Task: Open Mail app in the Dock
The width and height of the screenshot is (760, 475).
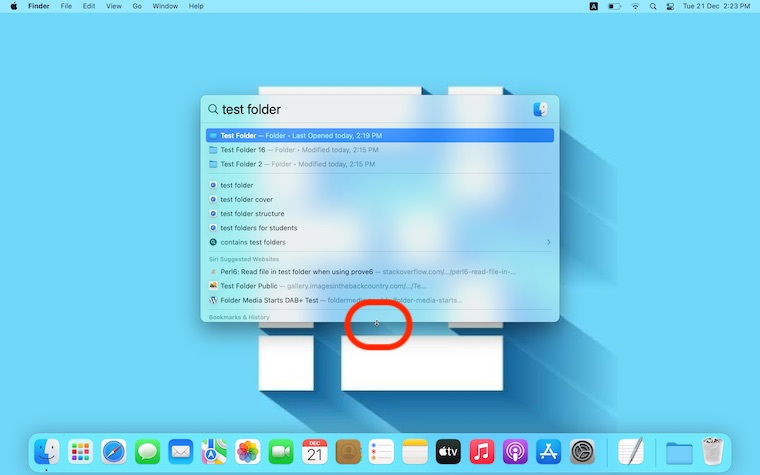Action: (x=181, y=452)
